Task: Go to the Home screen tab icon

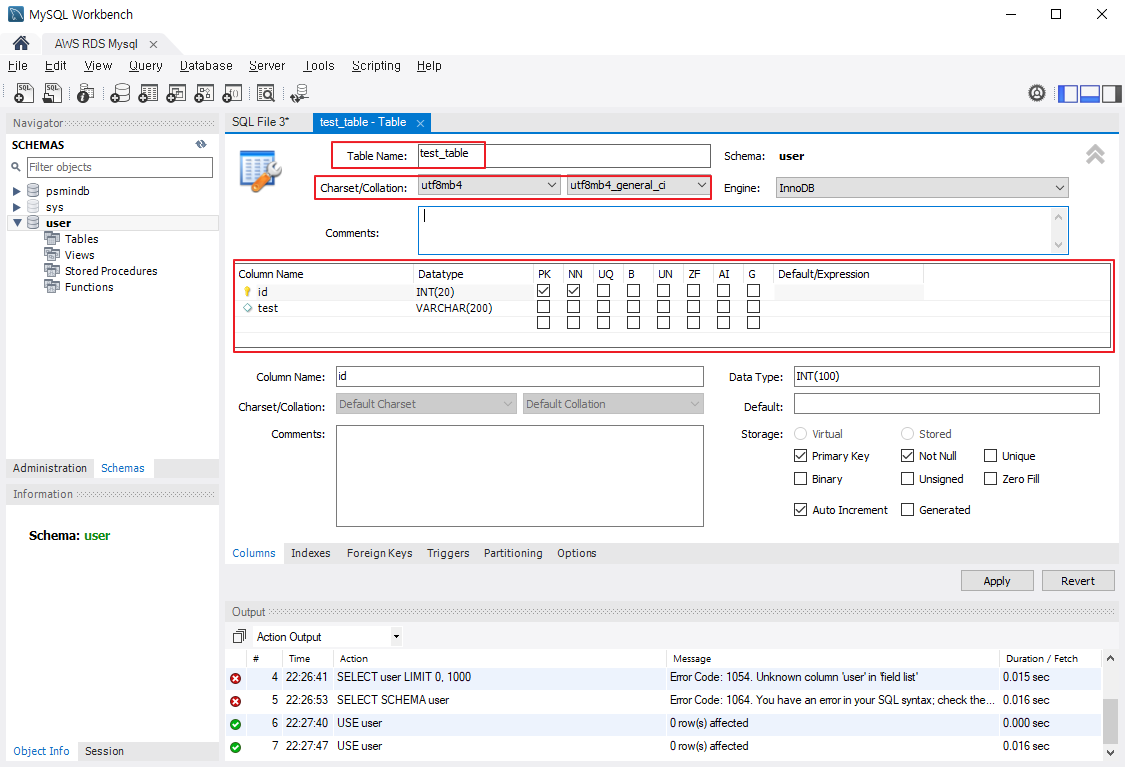Action: click(21, 43)
